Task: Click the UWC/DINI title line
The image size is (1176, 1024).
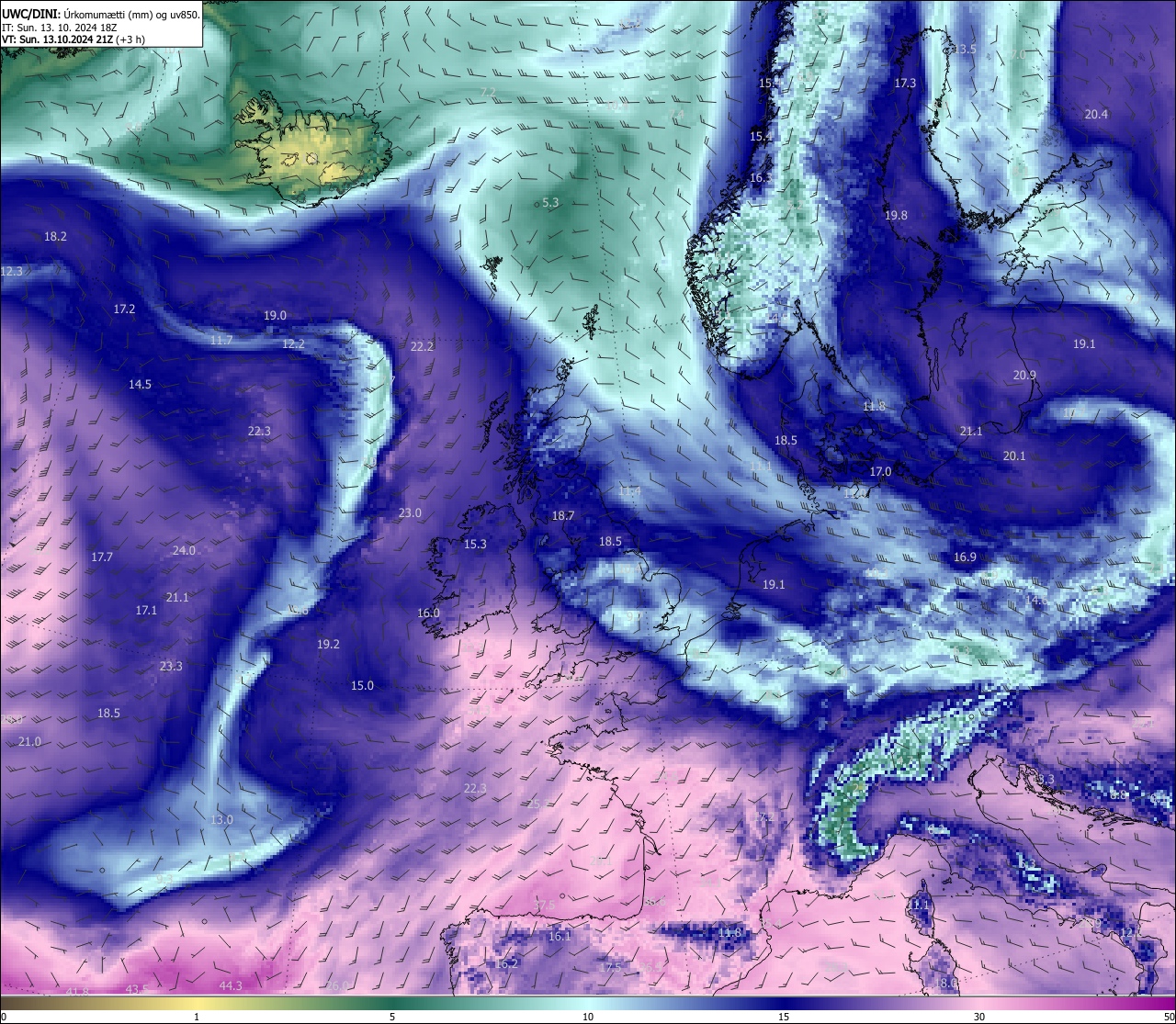Action: coord(101,15)
